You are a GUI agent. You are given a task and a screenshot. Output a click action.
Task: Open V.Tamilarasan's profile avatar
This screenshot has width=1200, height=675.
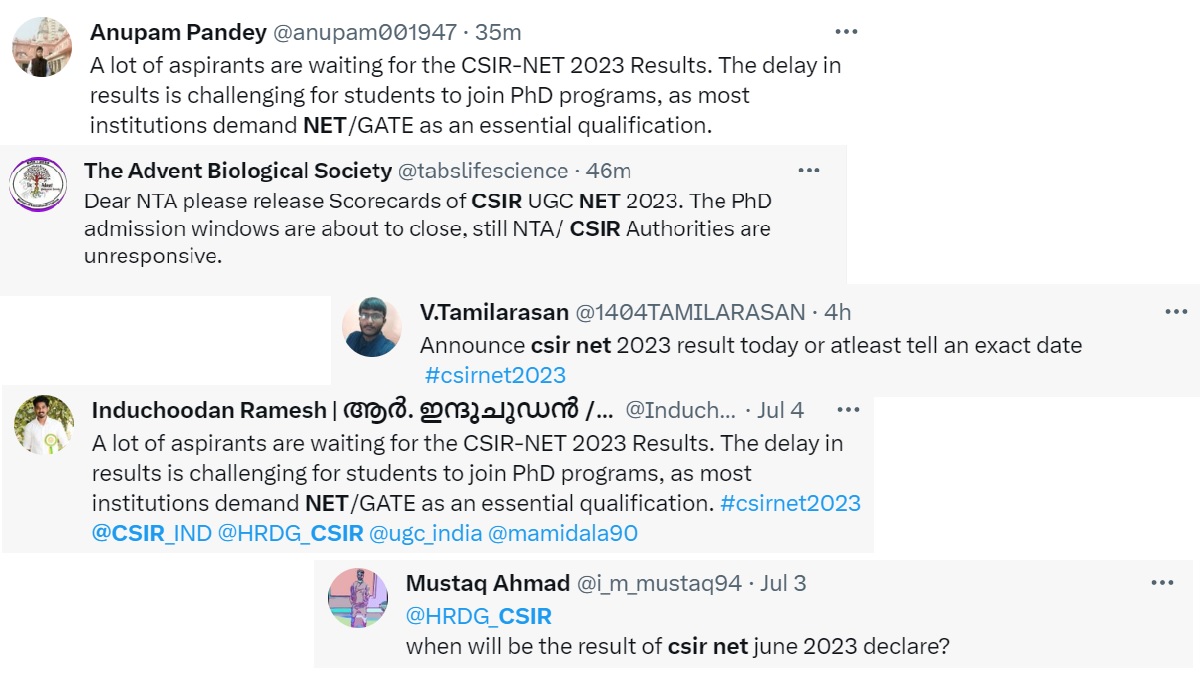(x=372, y=327)
